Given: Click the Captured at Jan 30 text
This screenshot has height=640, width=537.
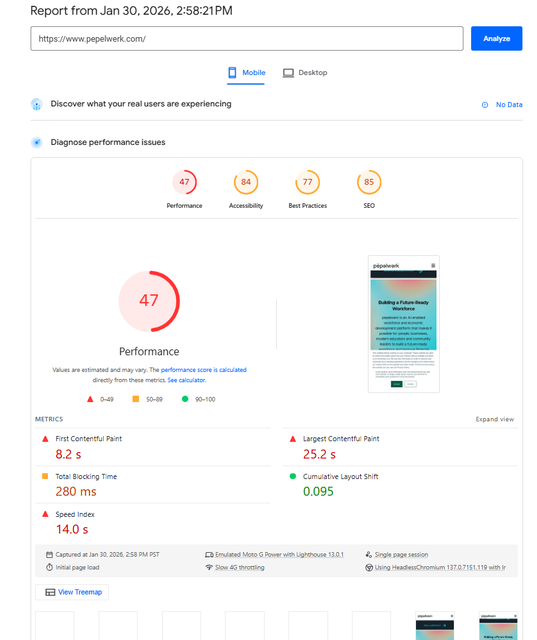Looking at the screenshot, I should click(107, 555).
